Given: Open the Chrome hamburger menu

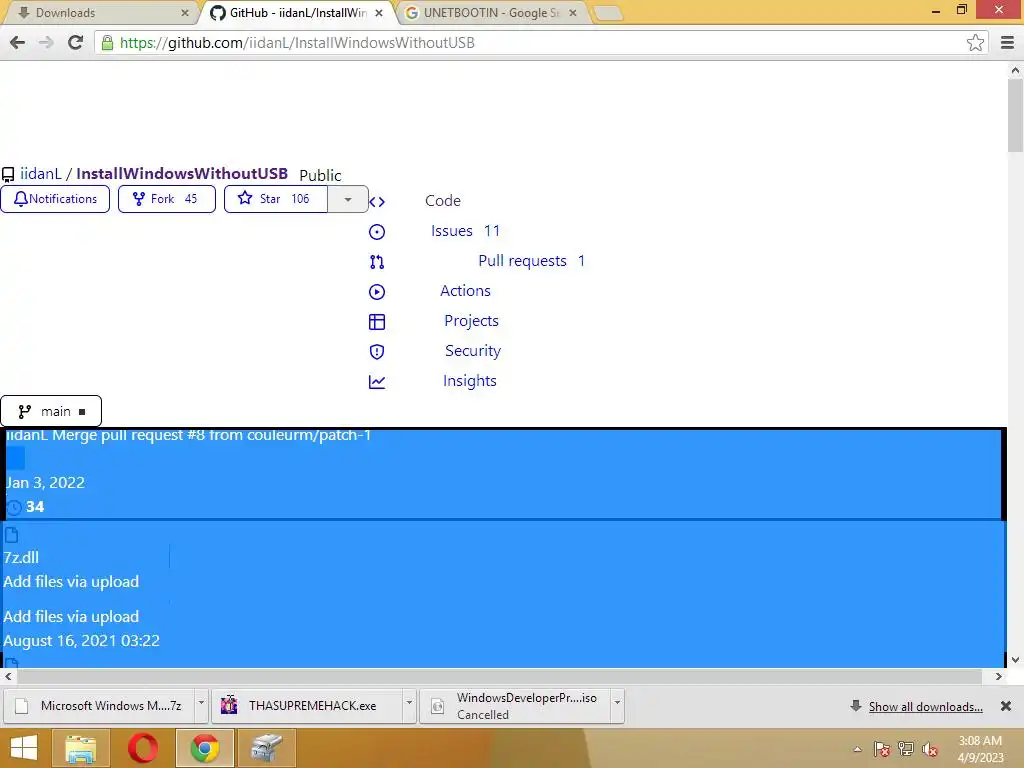Looking at the screenshot, I should tap(1007, 42).
